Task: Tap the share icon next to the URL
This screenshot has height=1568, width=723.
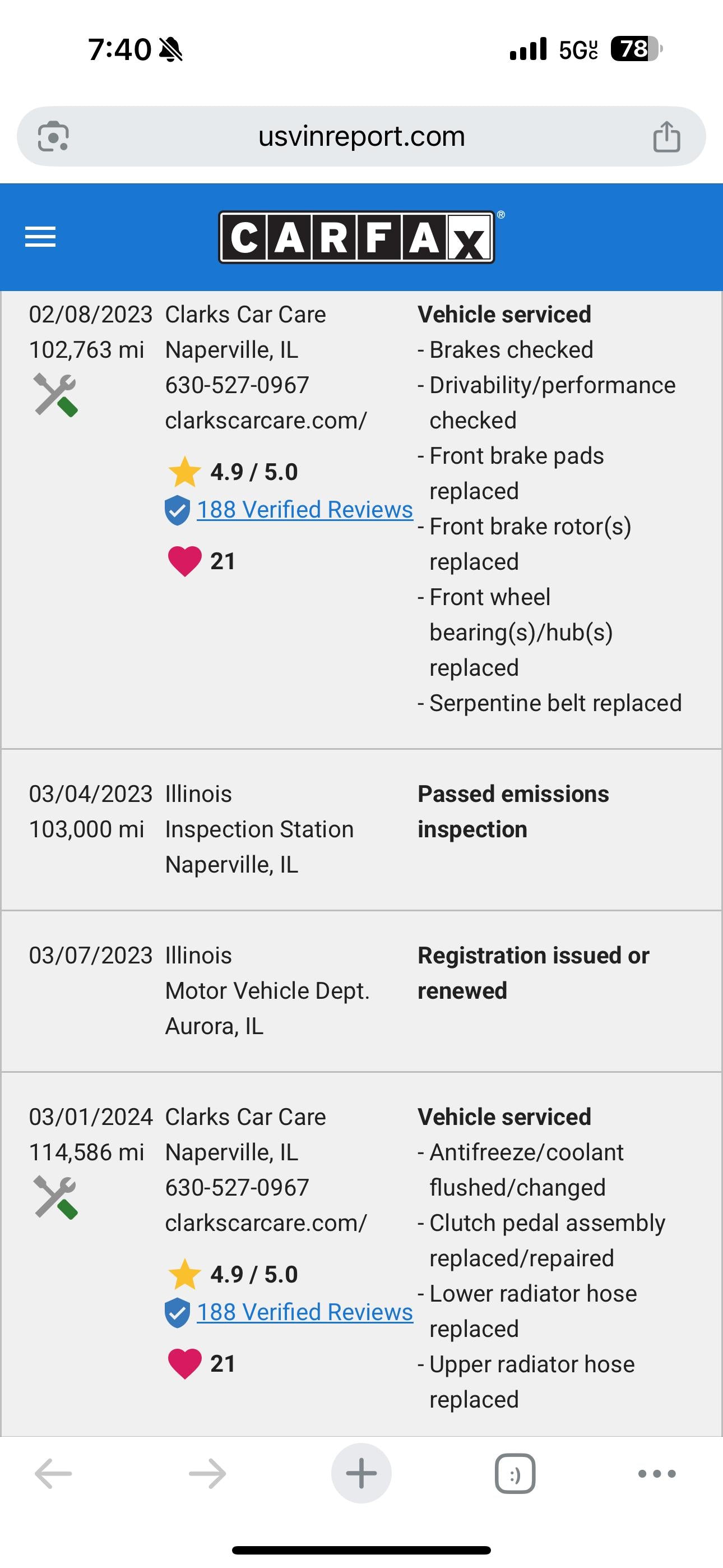Action: click(x=668, y=136)
